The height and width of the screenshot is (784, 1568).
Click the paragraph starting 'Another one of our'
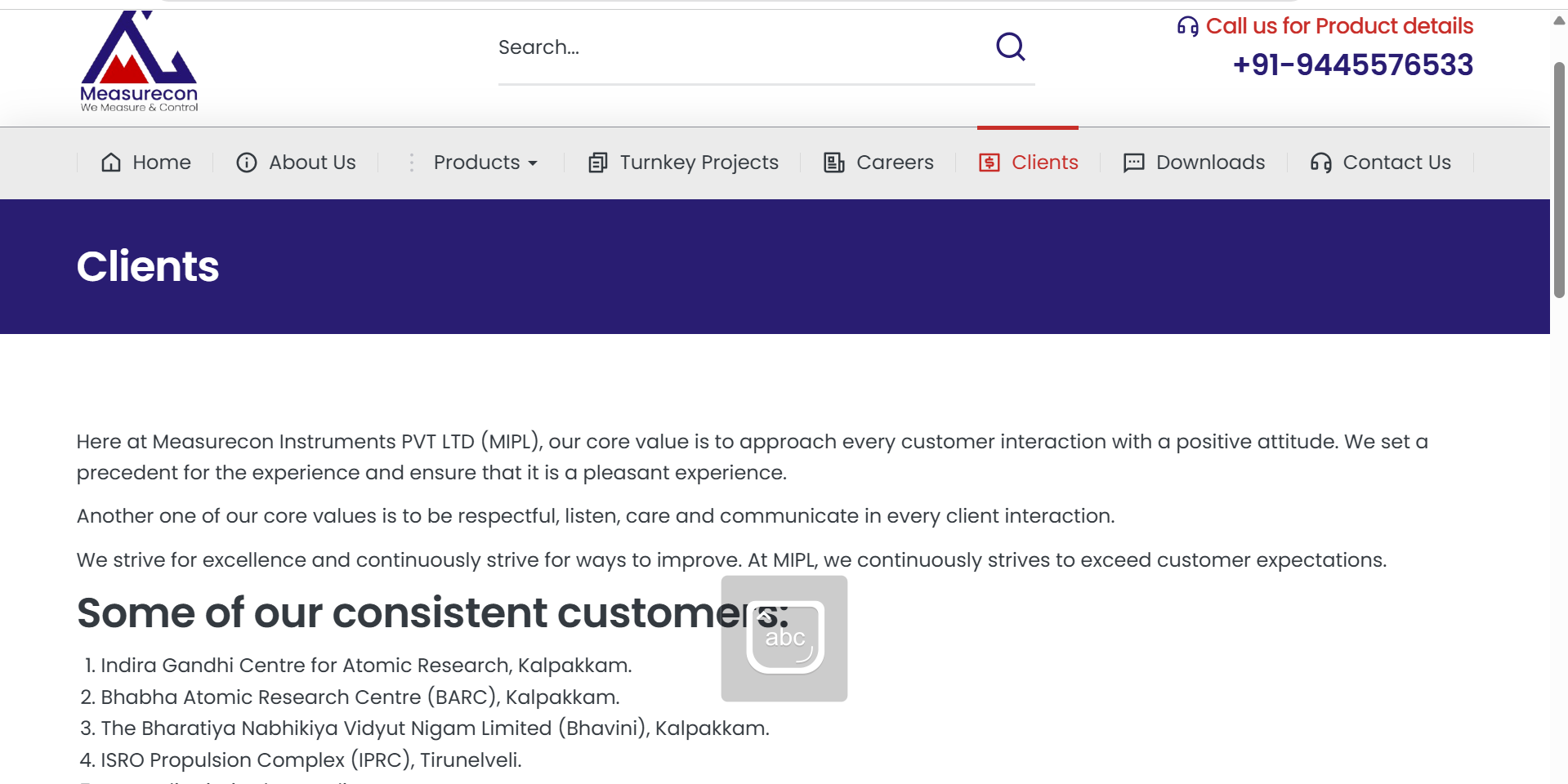(x=596, y=516)
